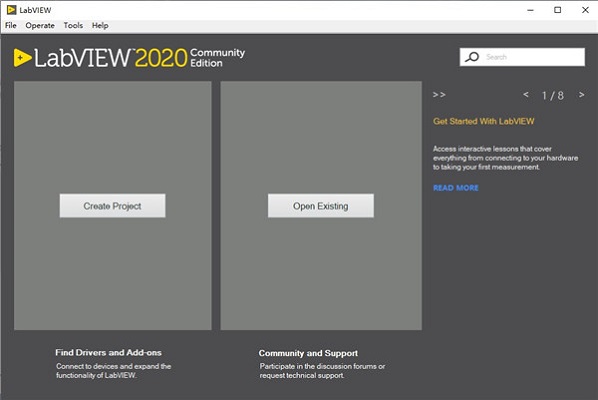Click the magnifying glass search icon
This screenshot has width=598, height=400.
472,57
